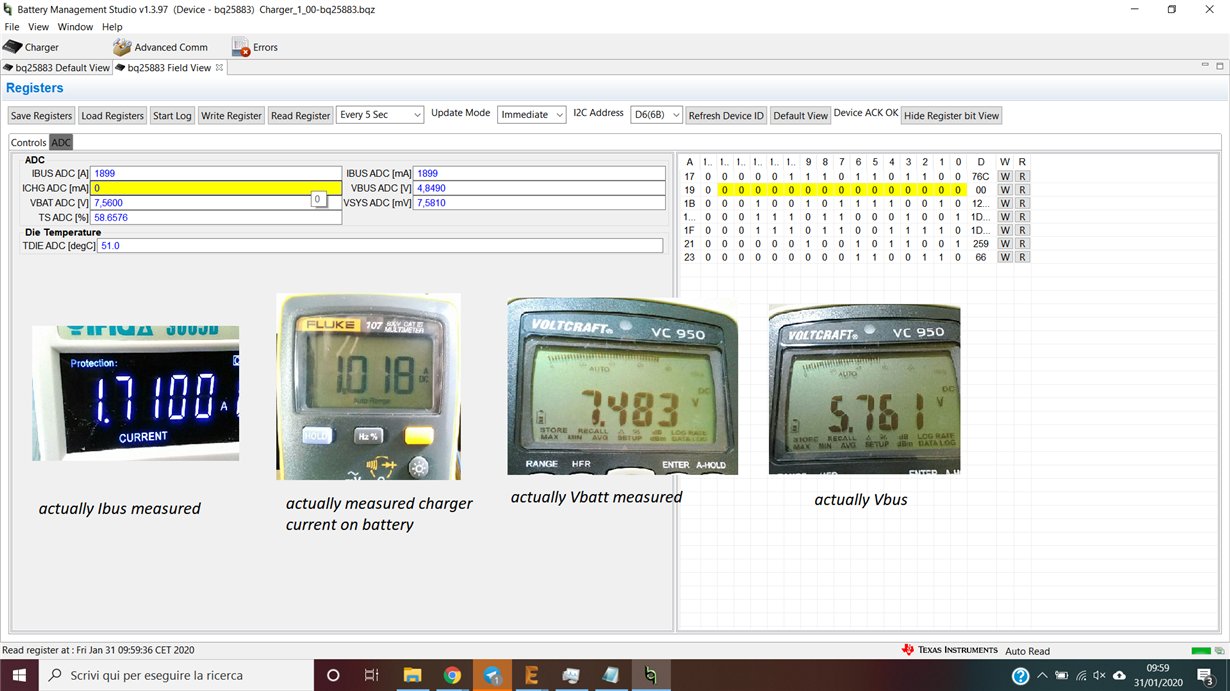Open the Advanced Comm tool

[x=160, y=47]
